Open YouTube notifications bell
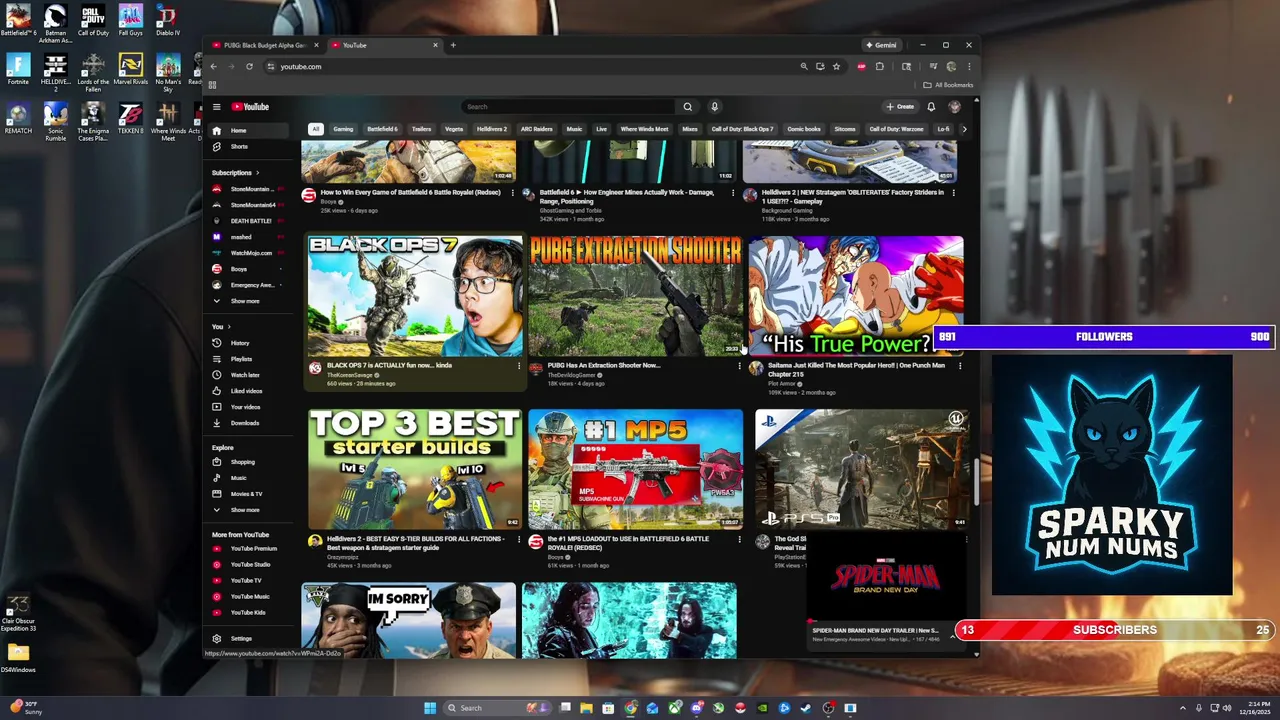Image resolution: width=1280 pixels, height=720 pixels. point(931,107)
